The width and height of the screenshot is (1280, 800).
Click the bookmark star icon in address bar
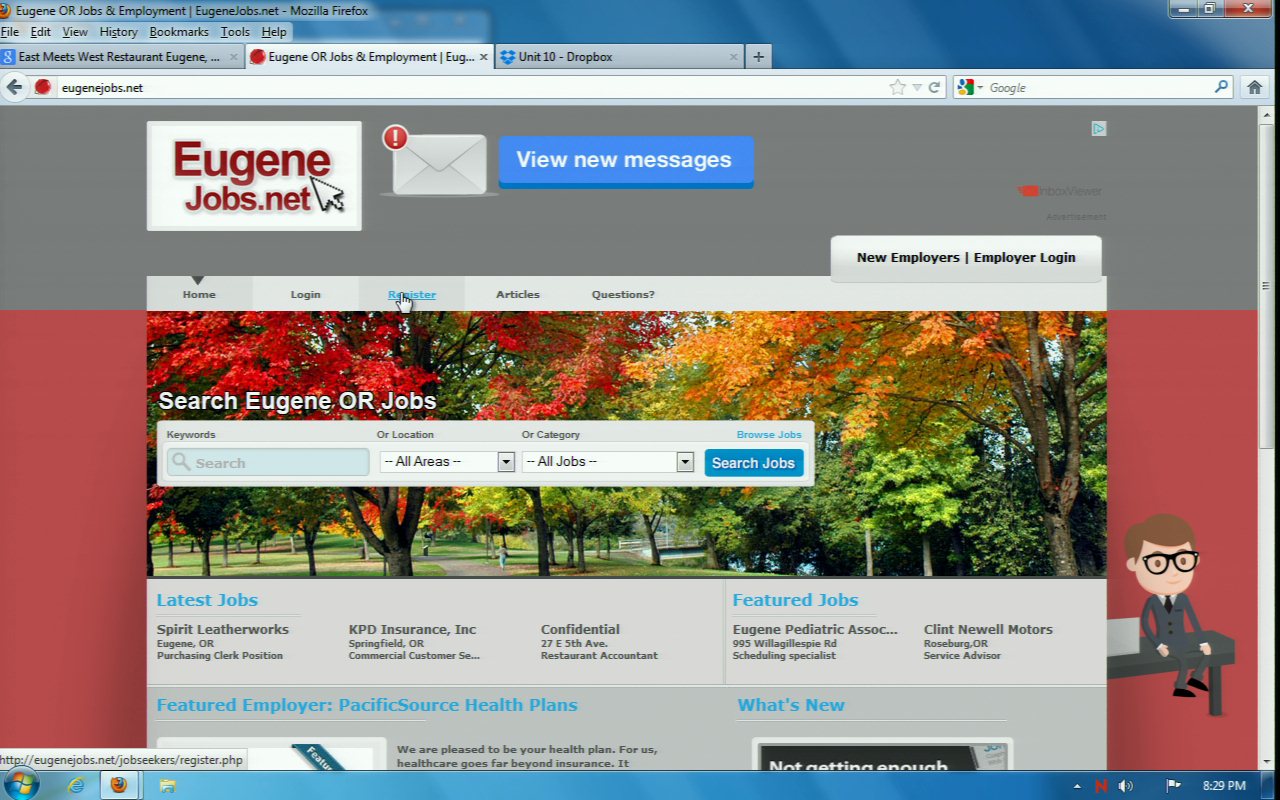point(897,87)
